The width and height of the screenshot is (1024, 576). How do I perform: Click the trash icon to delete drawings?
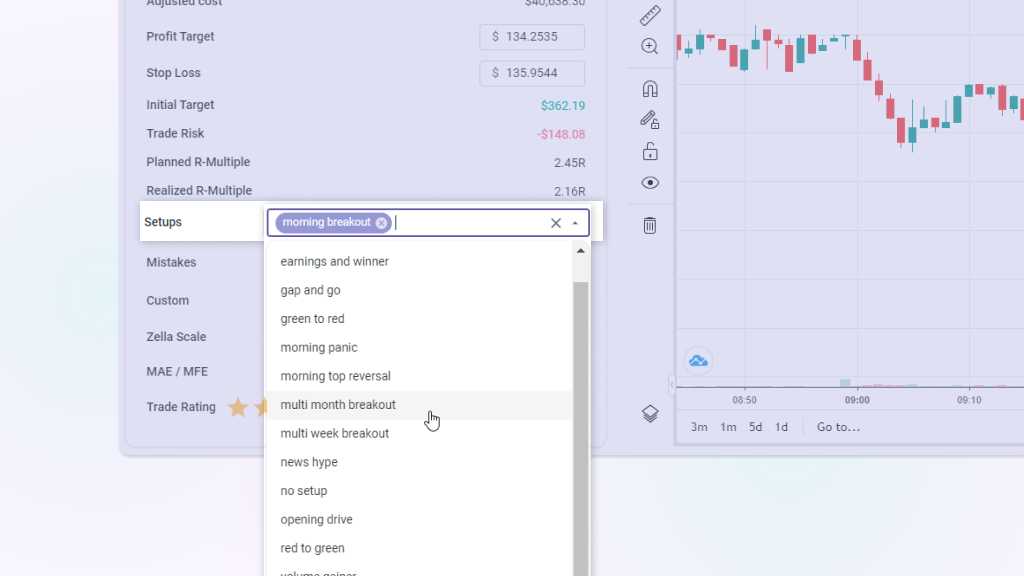pyautogui.click(x=650, y=225)
